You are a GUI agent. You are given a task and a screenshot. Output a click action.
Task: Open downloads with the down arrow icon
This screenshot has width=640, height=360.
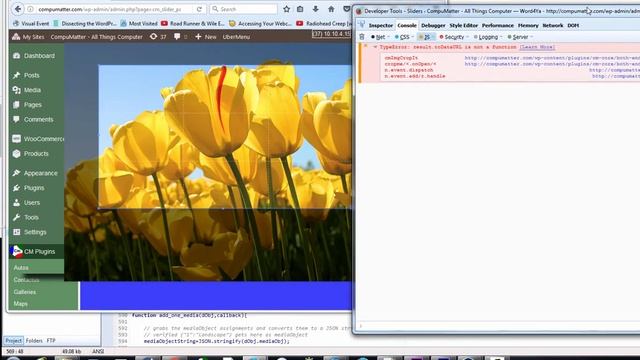coord(316,9)
